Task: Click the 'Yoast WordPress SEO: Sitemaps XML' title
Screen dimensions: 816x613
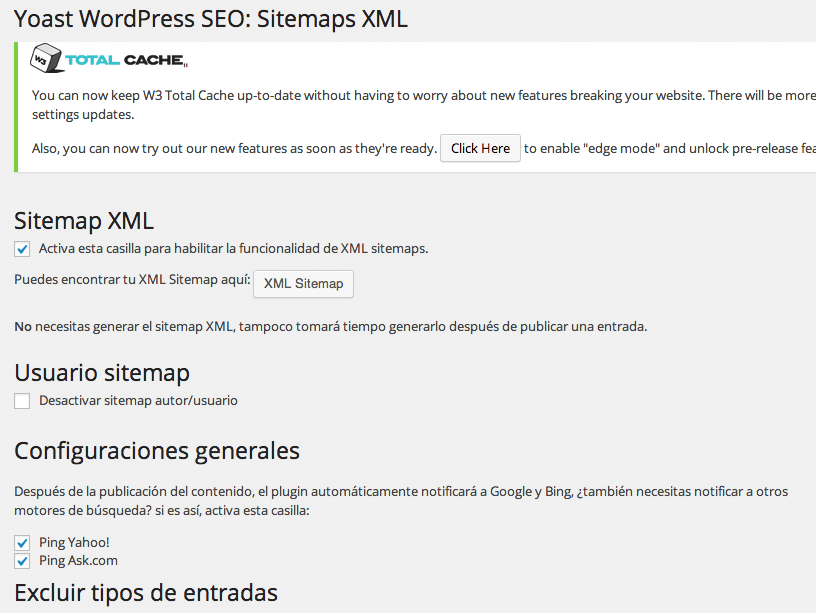Action: [x=211, y=19]
